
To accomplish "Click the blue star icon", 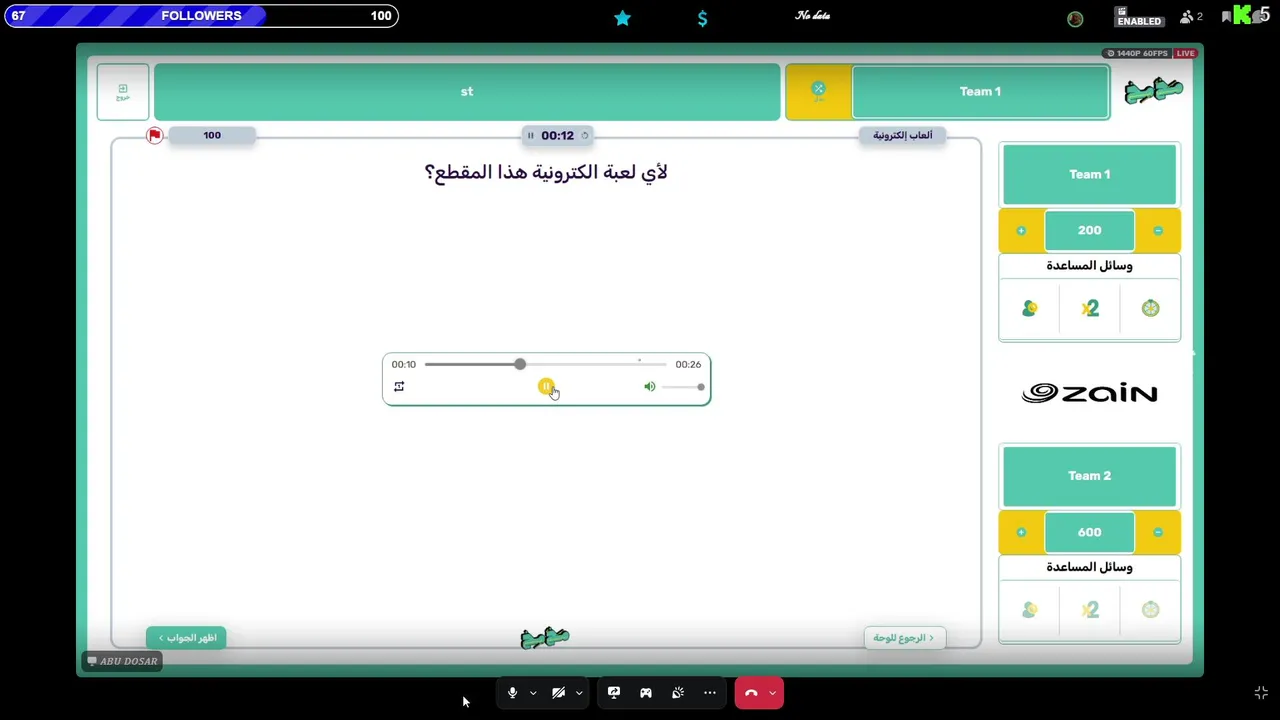I will point(622,18).
